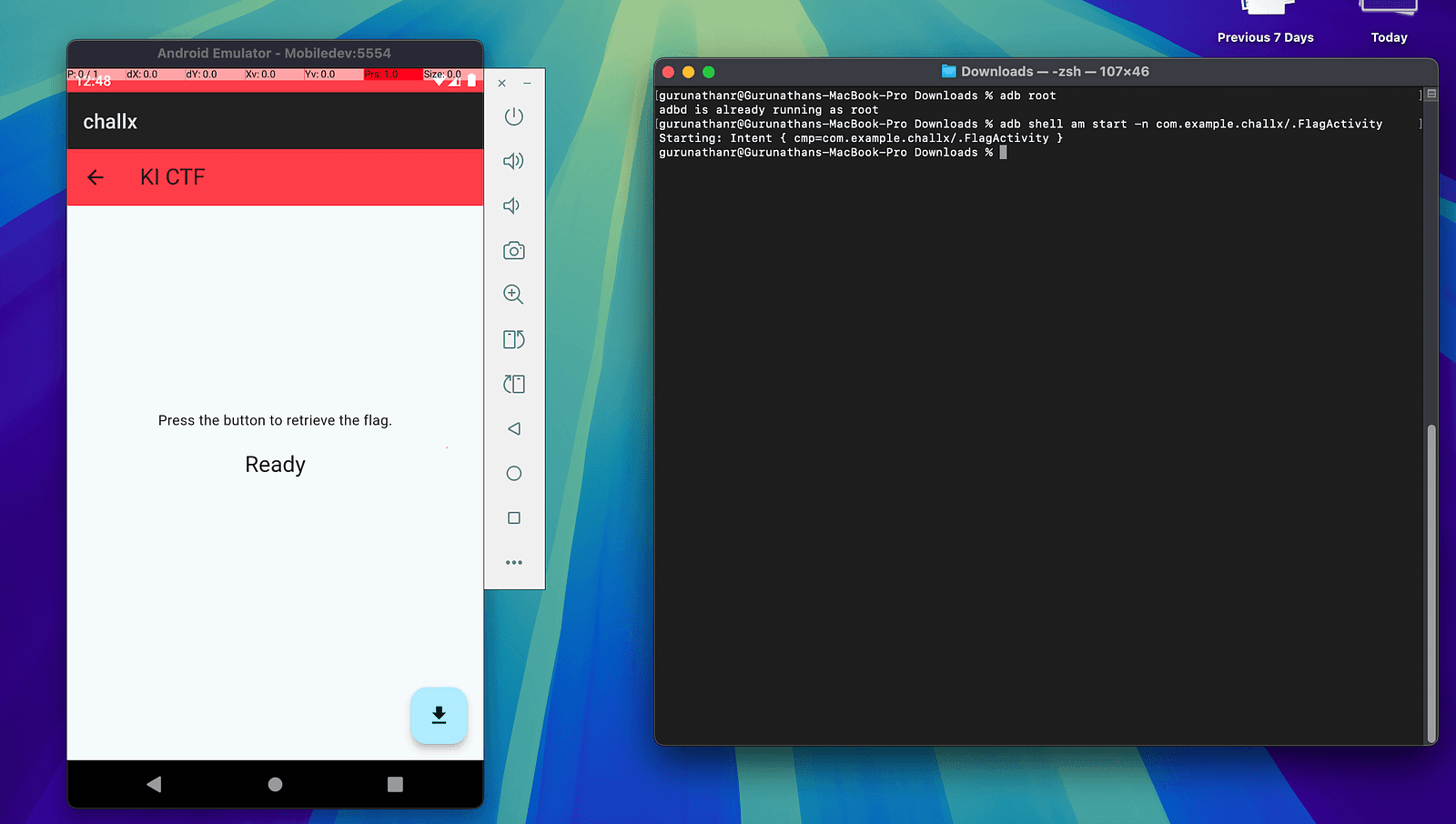Tap the circle Home icon in emulator sidebar
The image size is (1456, 824).
click(x=513, y=473)
